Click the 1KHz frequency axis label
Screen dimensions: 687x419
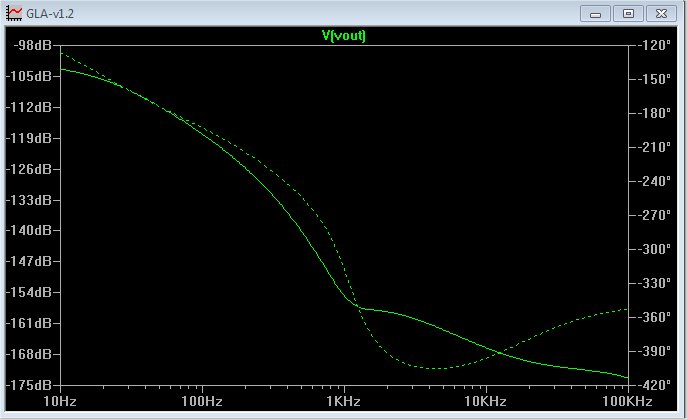344,401
